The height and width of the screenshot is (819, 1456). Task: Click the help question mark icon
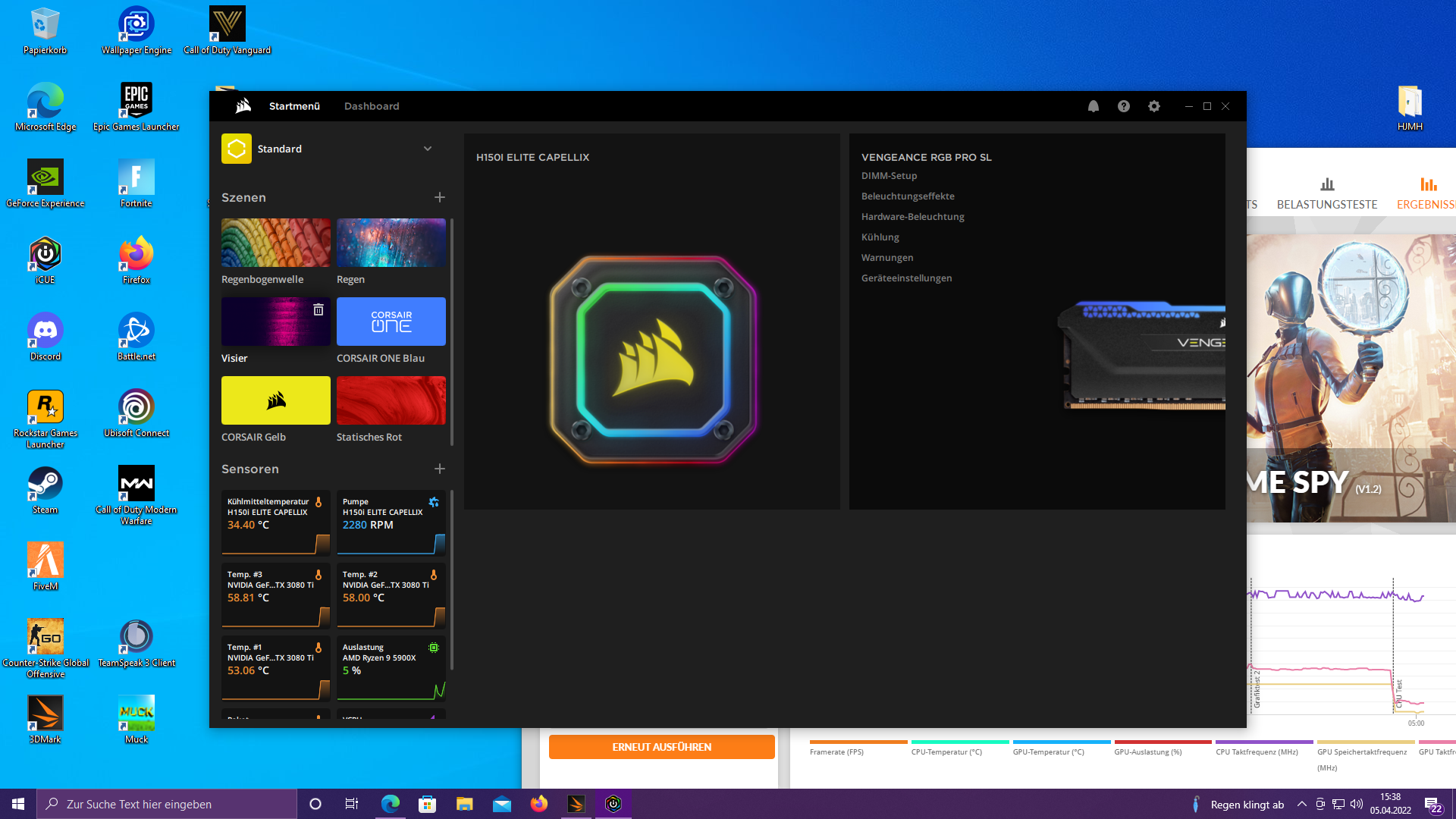click(x=1123, y=106)
